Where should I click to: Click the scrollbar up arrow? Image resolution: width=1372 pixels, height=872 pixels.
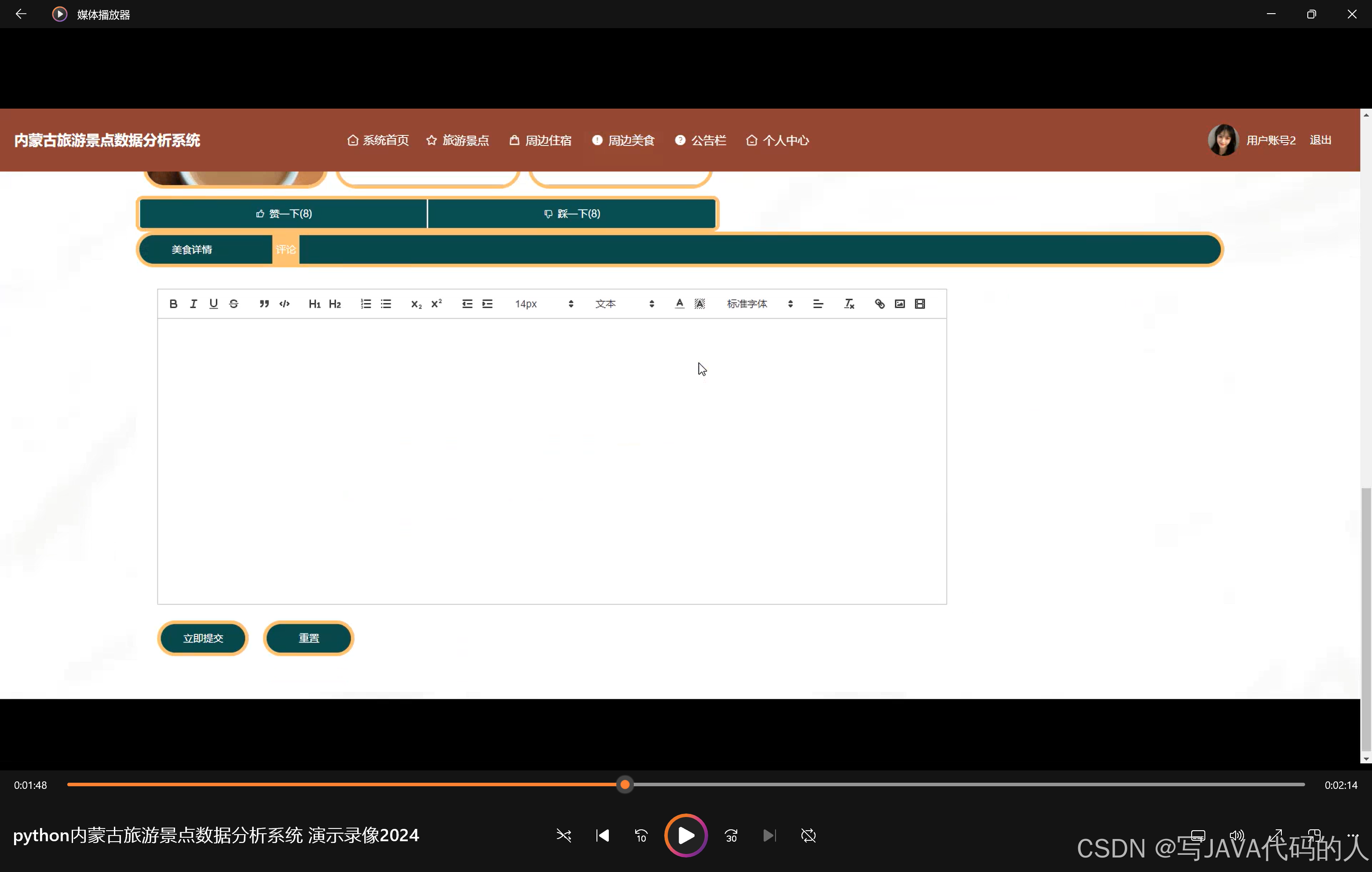pyautogui.click(x=1366, y=114)
